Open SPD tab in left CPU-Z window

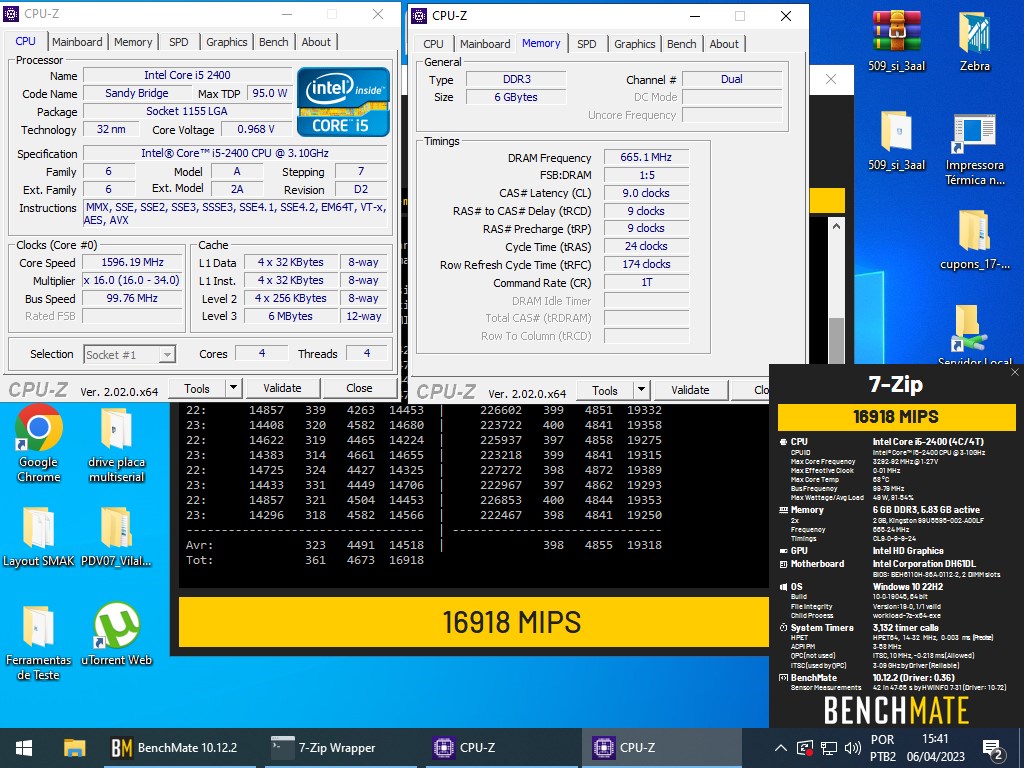coord(178,42)
